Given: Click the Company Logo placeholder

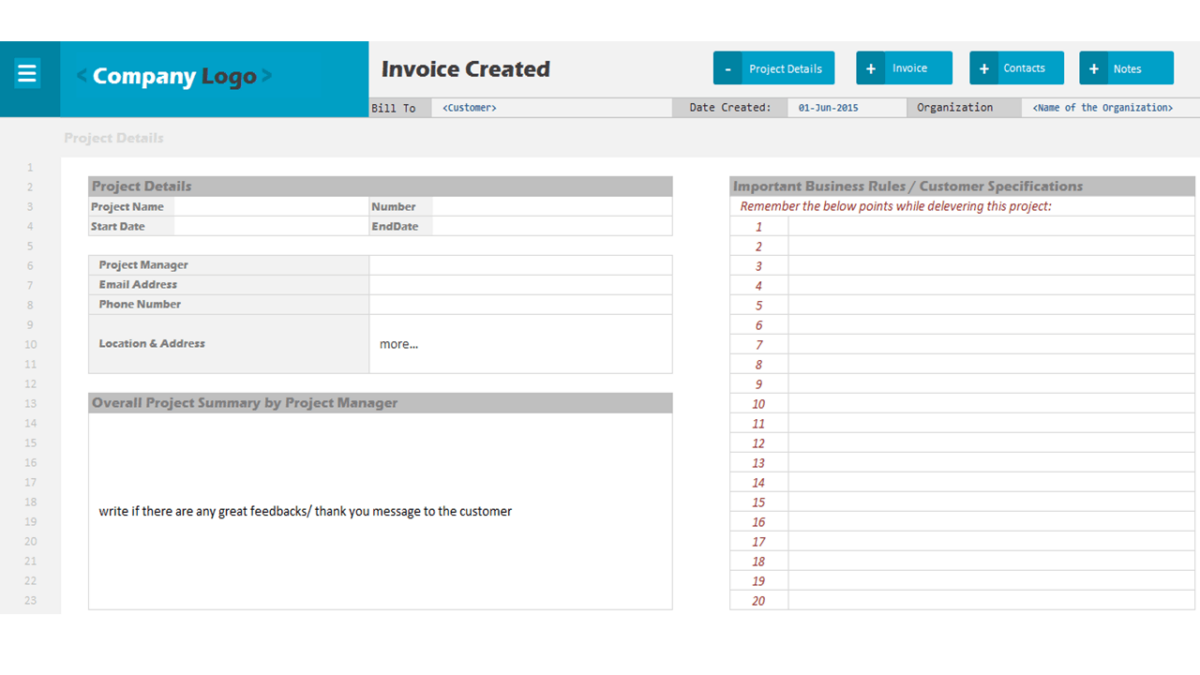Looking at the screenshot, I should pos(172,75).
